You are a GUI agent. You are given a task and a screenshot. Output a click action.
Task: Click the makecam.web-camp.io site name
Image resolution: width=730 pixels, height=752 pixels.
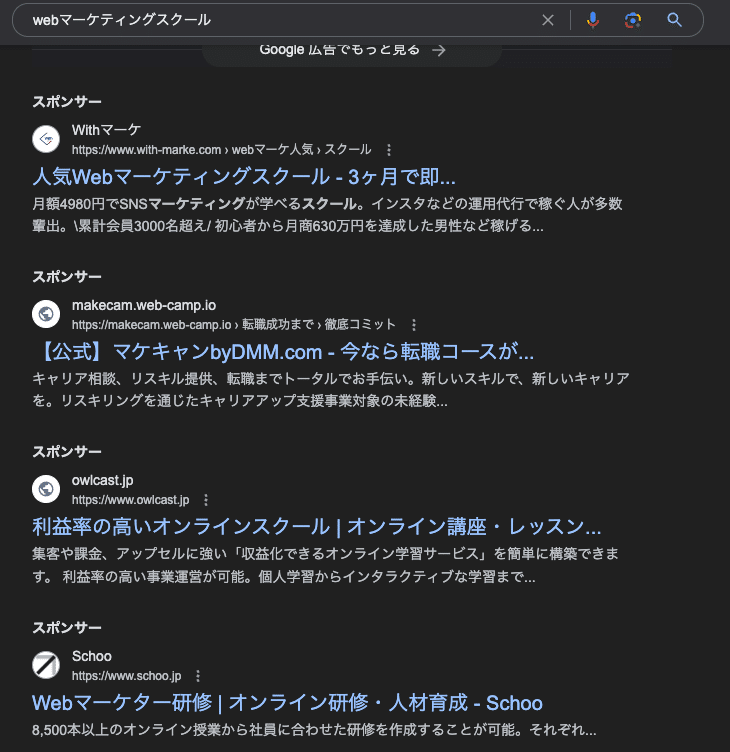144,306
